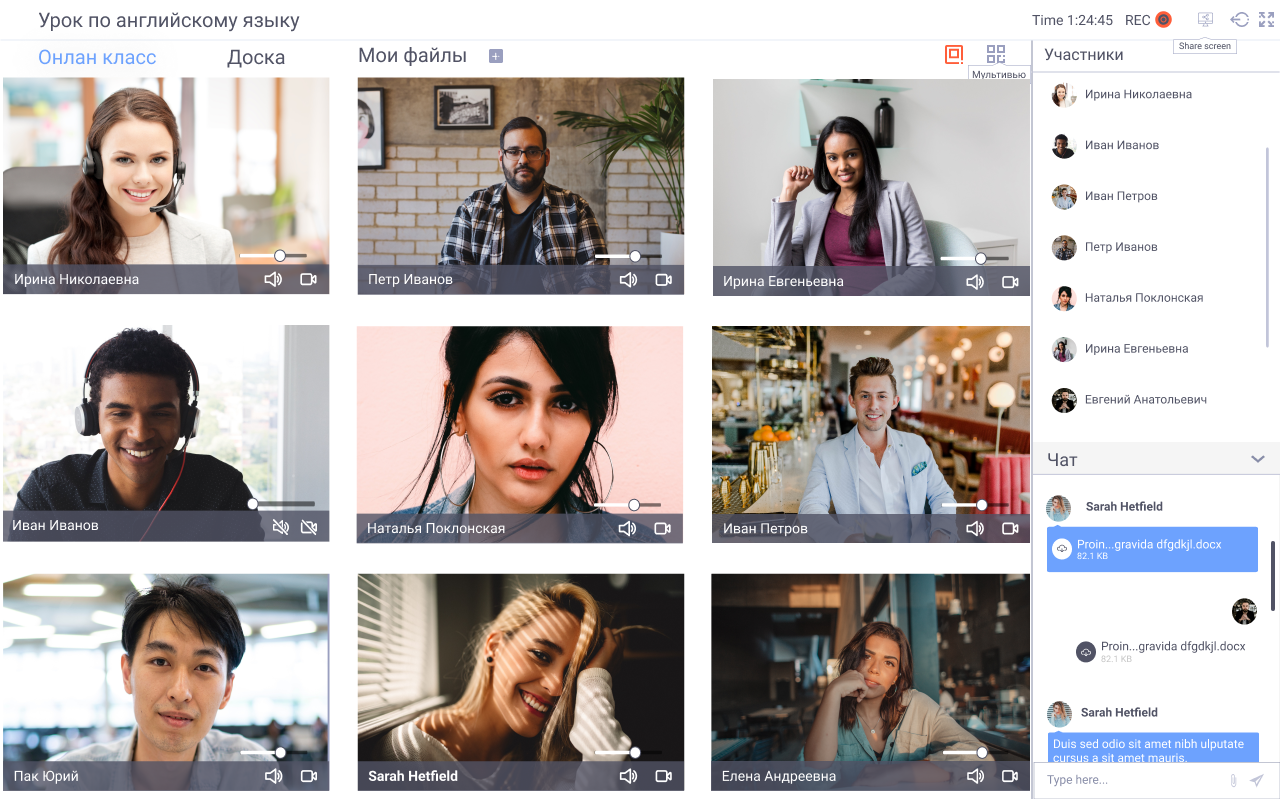Switch to the Доска tab

coord(256,57)
